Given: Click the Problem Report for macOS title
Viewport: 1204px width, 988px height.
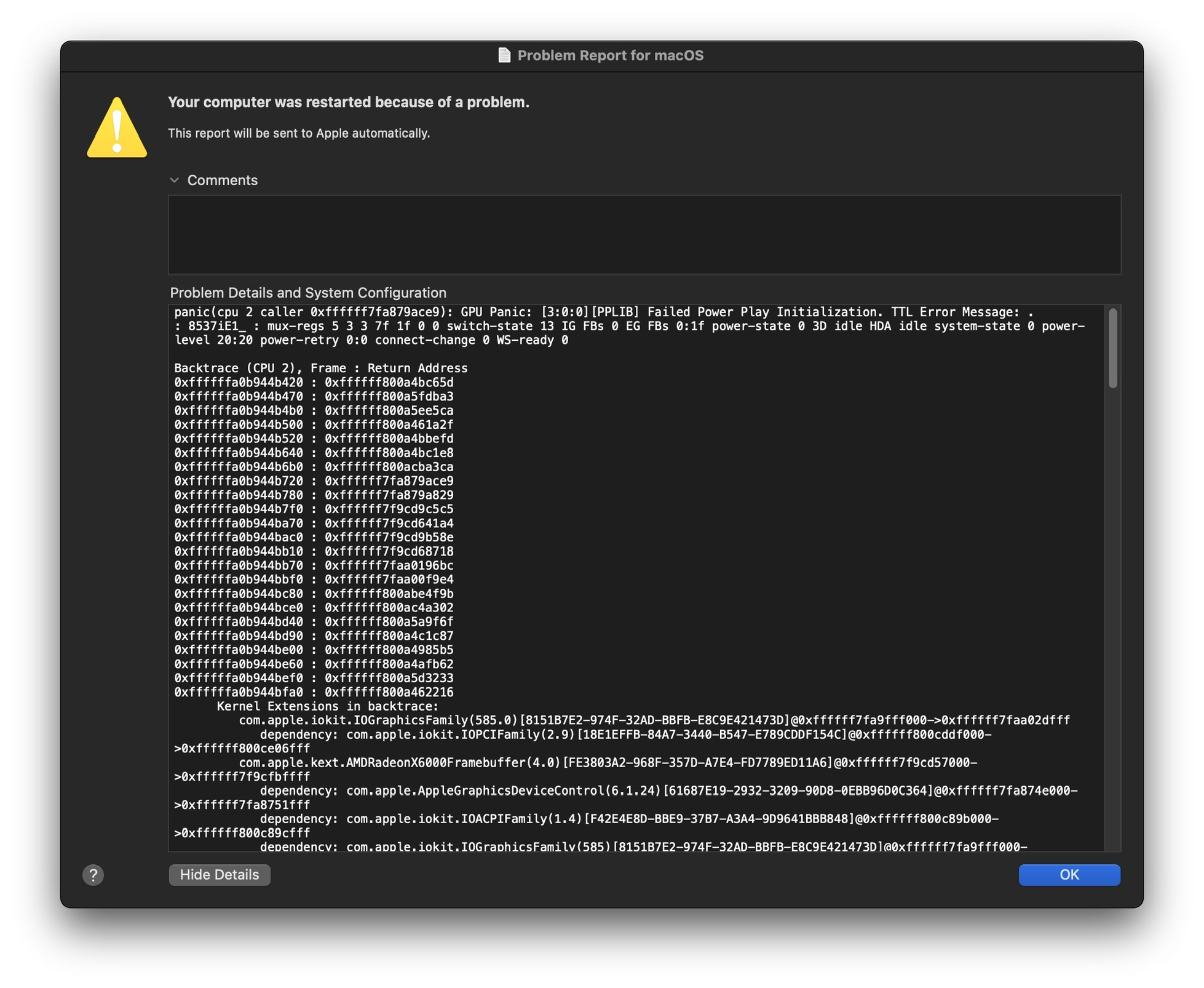Looking at the screenshot, I should (610, 55).
